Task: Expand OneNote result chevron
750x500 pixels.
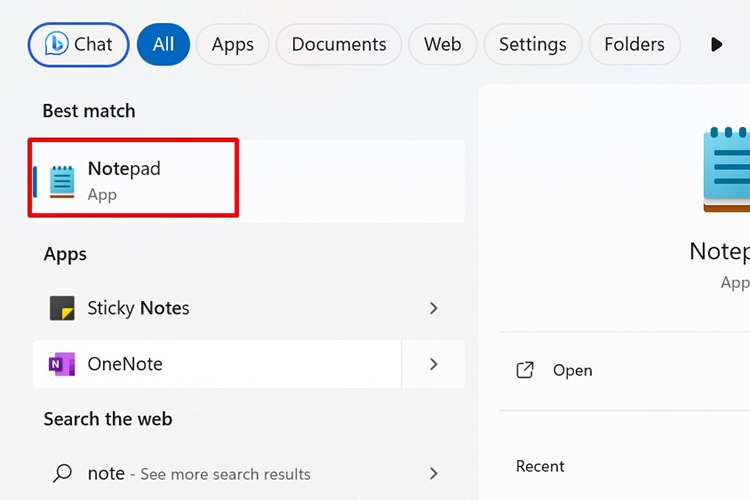Action: click(x=433, y=364)
